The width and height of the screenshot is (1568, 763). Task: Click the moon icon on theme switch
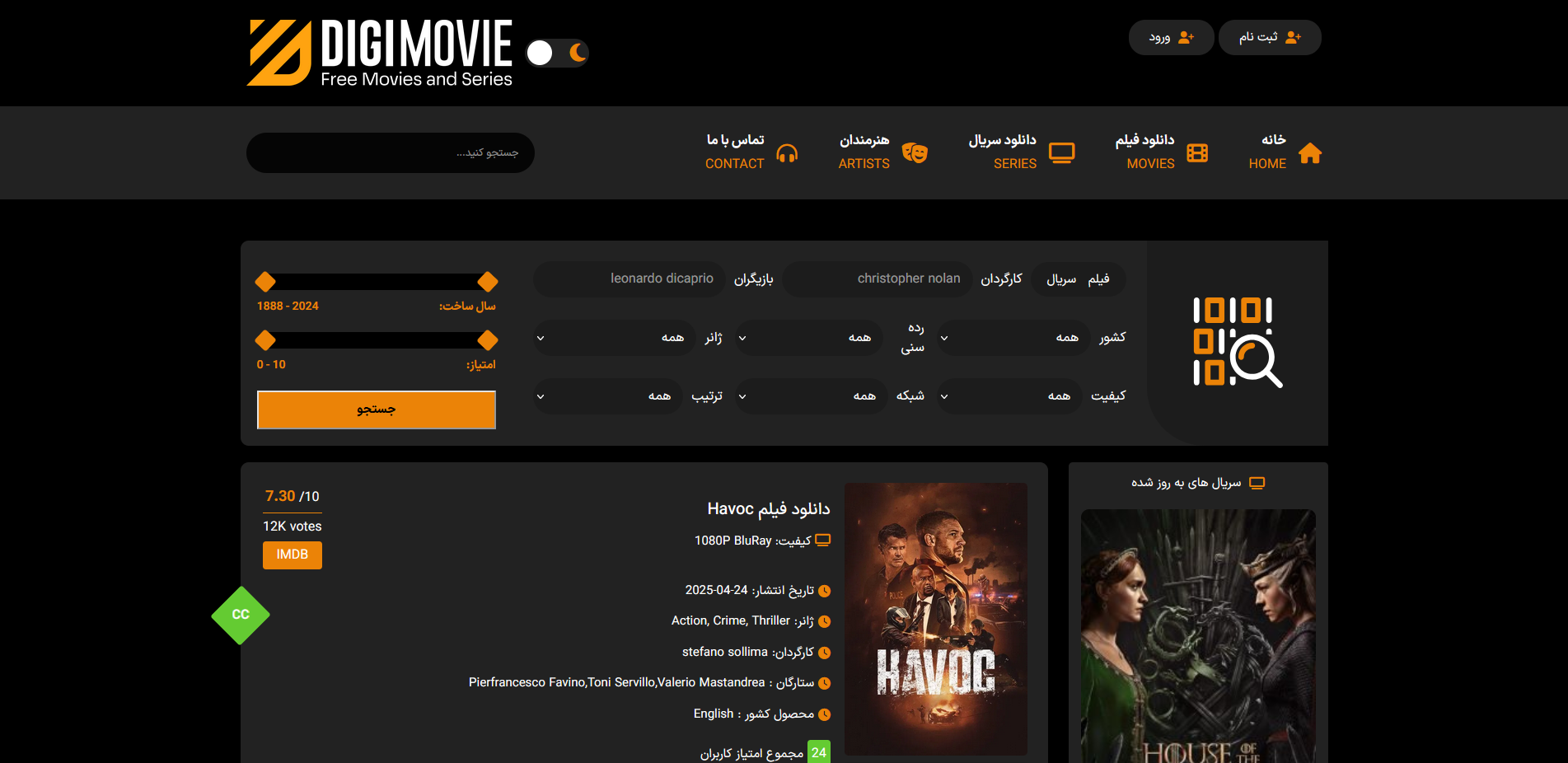pos(578,53)
